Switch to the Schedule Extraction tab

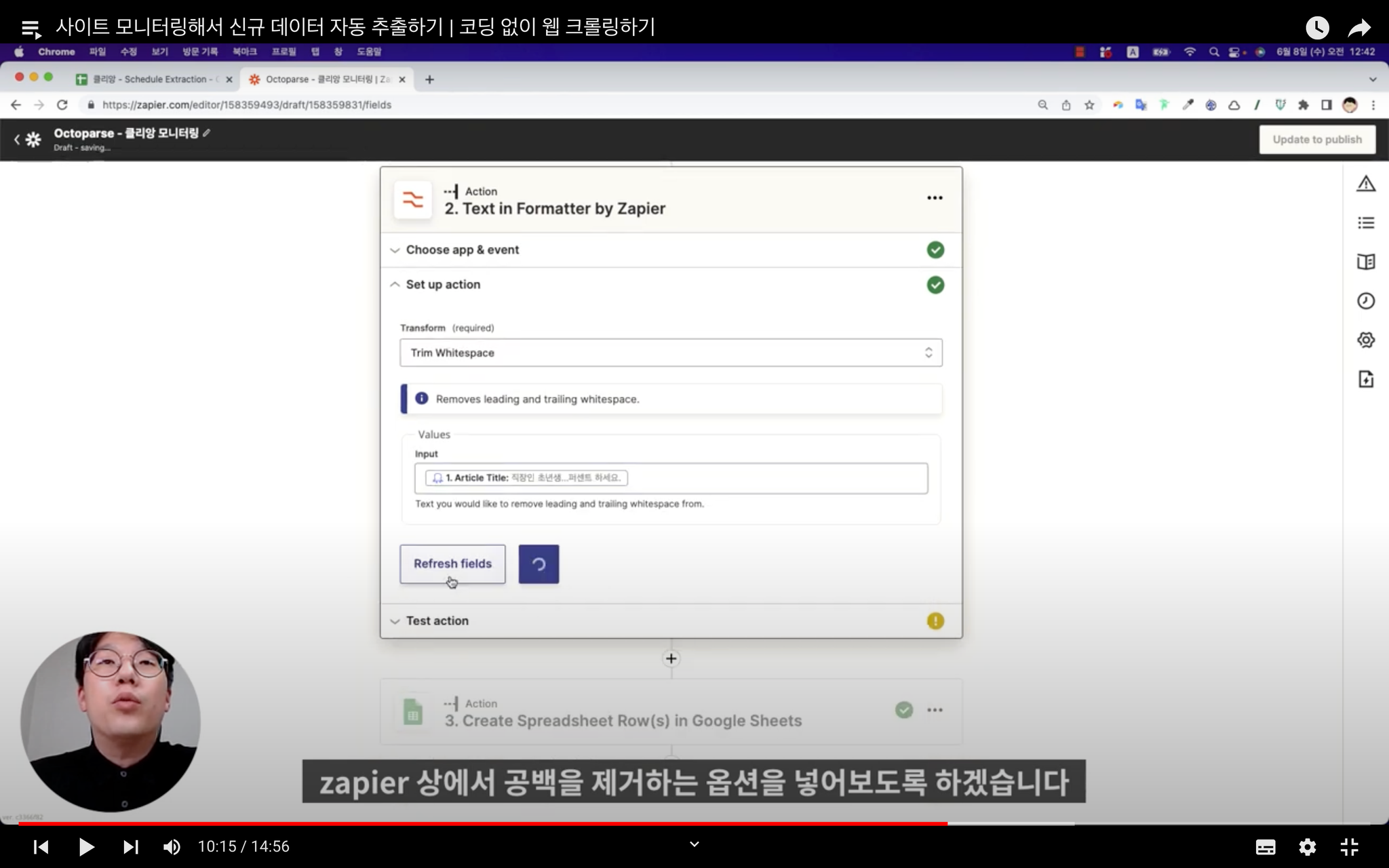153,79
